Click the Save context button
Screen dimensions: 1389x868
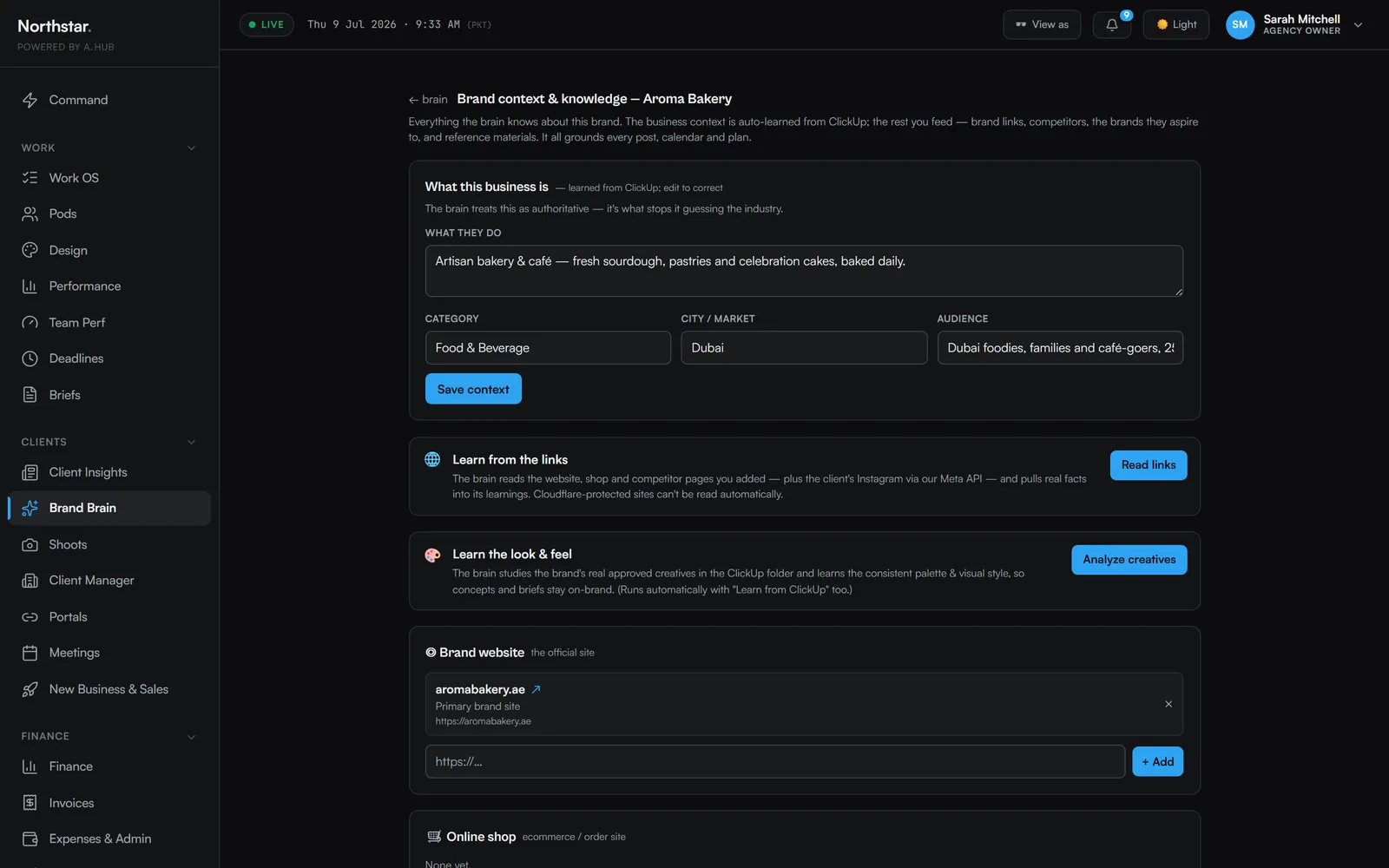coord(473,389)
